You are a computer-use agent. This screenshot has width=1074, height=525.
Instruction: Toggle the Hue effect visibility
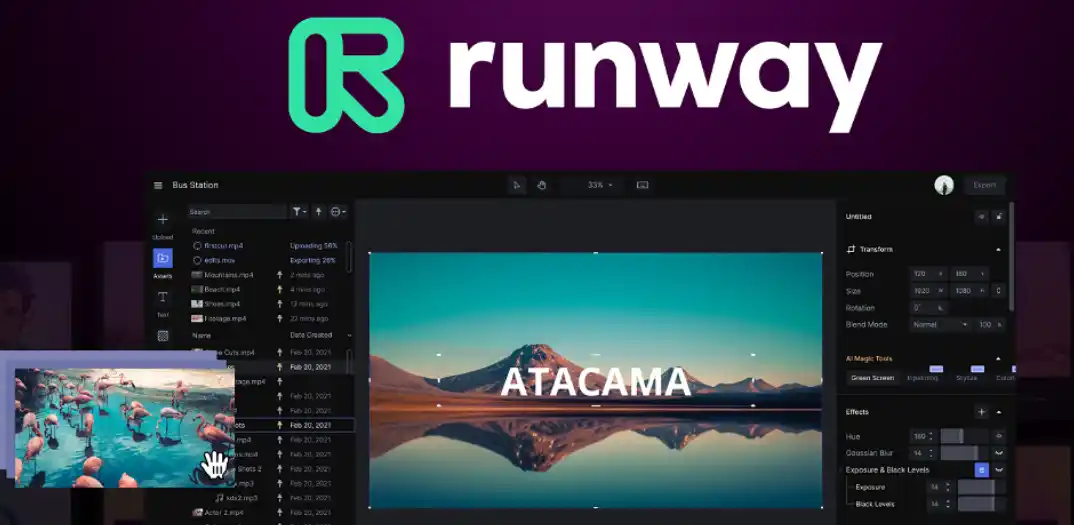998,436
